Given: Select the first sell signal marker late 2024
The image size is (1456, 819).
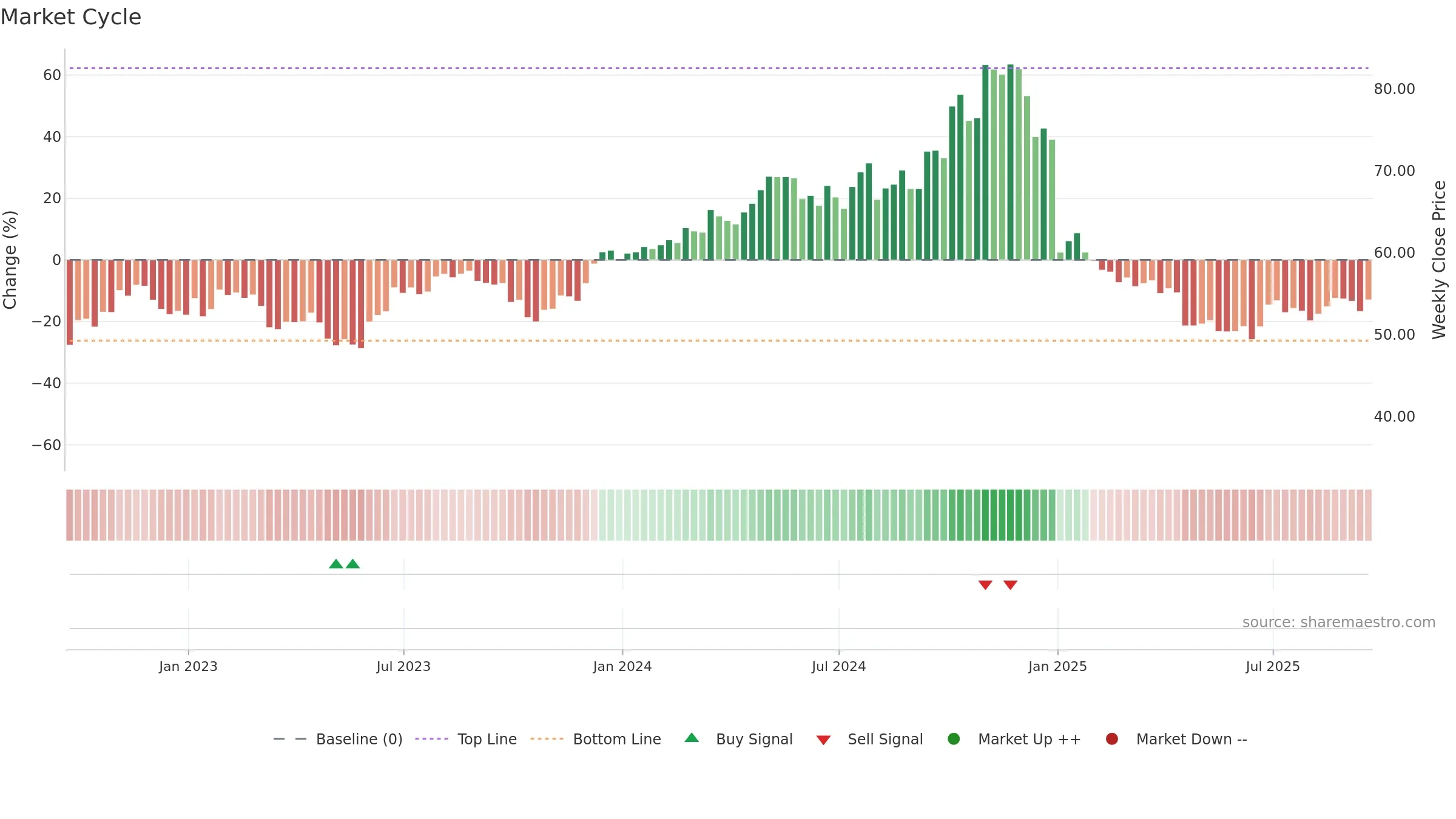Looking at the screenshot, I should click(985, 585).
